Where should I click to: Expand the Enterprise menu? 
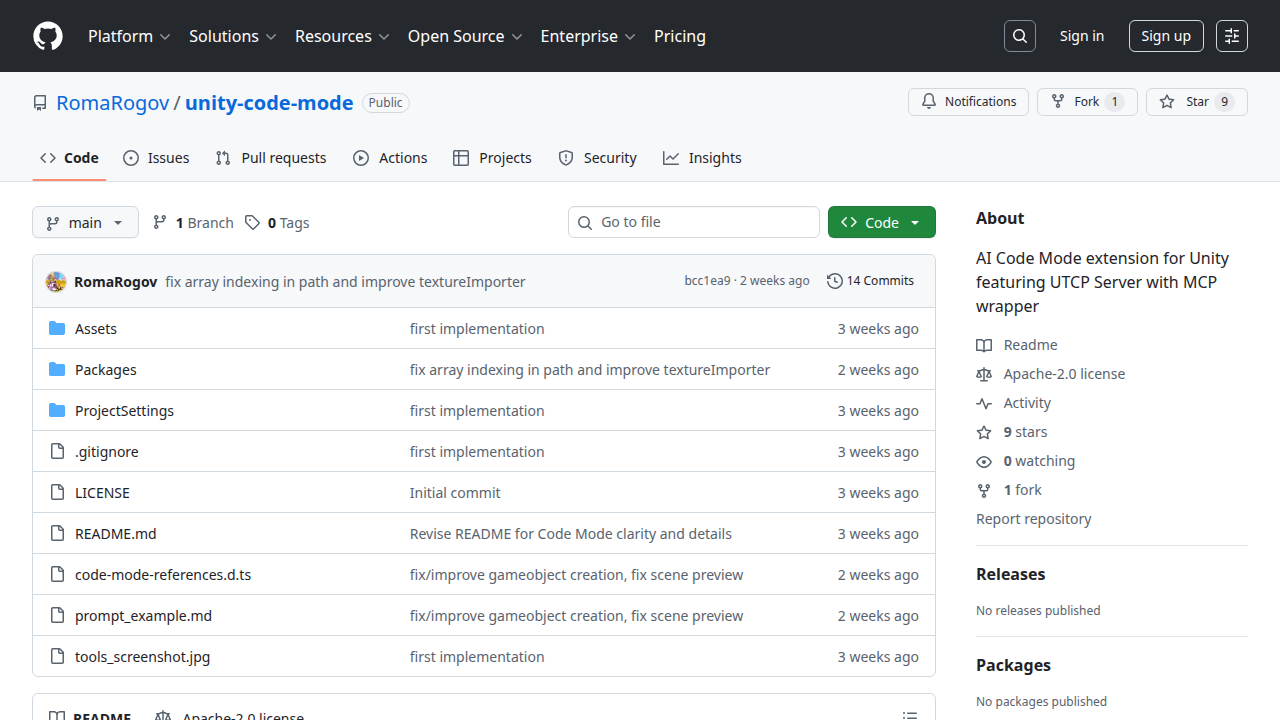[x=588, y=36]
